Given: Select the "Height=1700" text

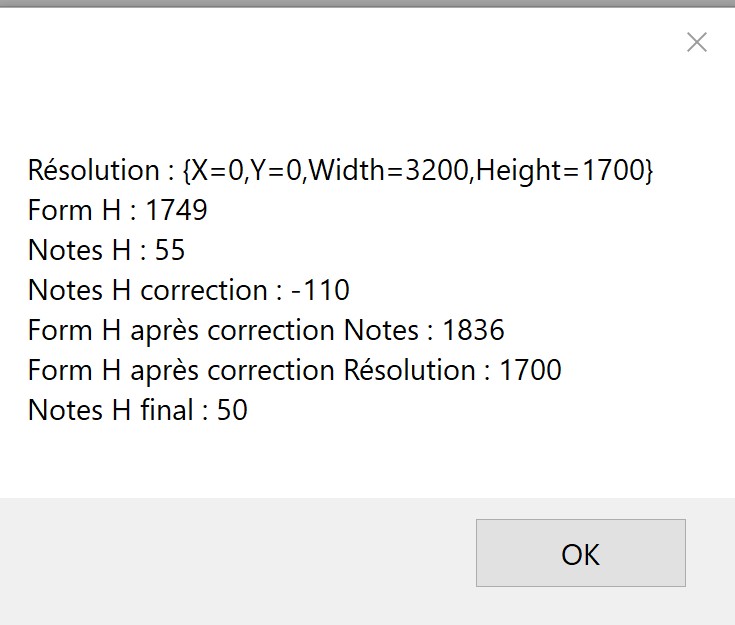Looking at the screenshot, I should click(x=562, y=171).
